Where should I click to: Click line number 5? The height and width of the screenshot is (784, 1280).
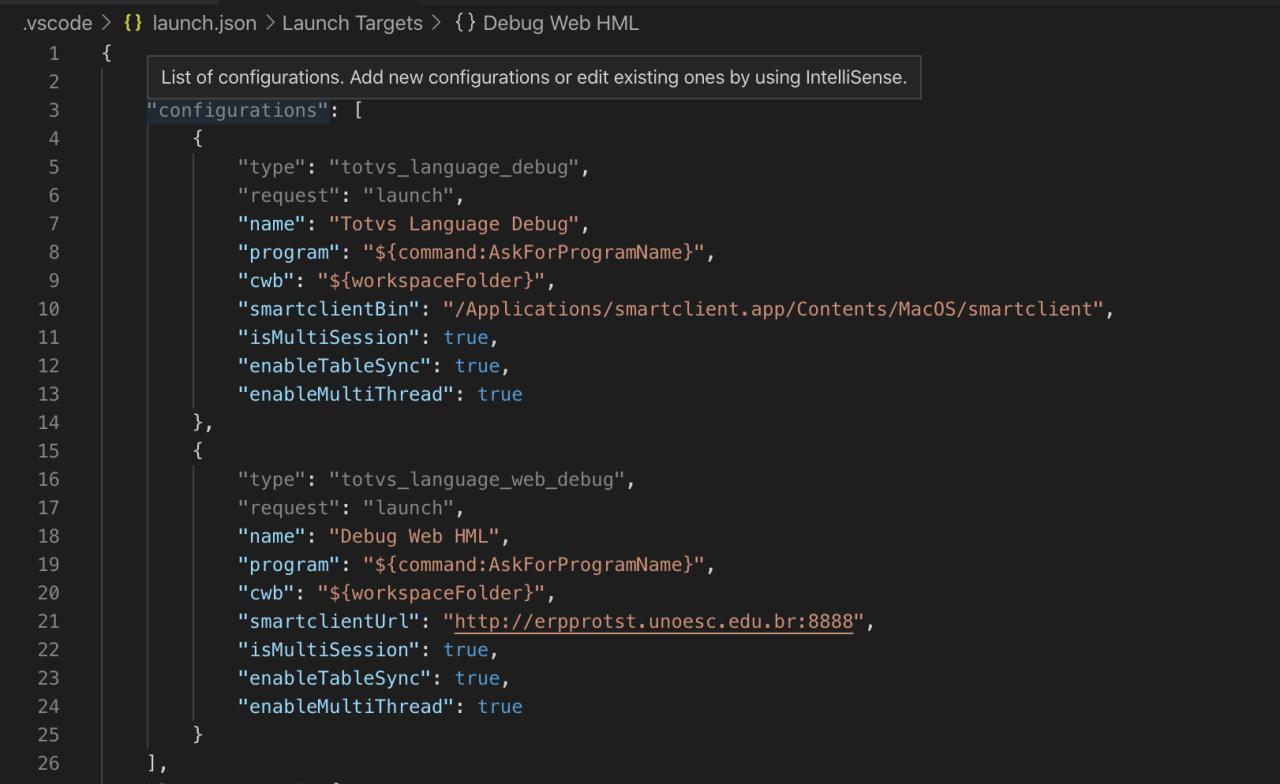(x=54, y=166)
